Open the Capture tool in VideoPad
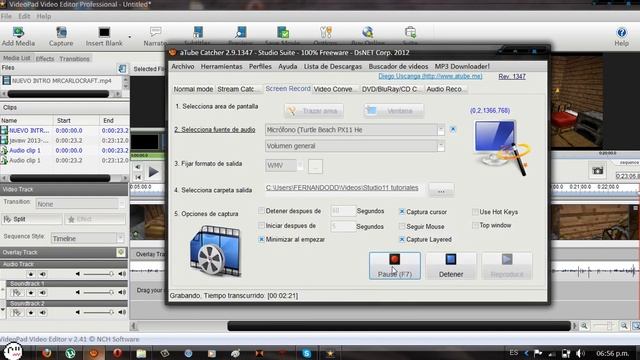Viewport: 640px width, 360px height. (61, 36)
